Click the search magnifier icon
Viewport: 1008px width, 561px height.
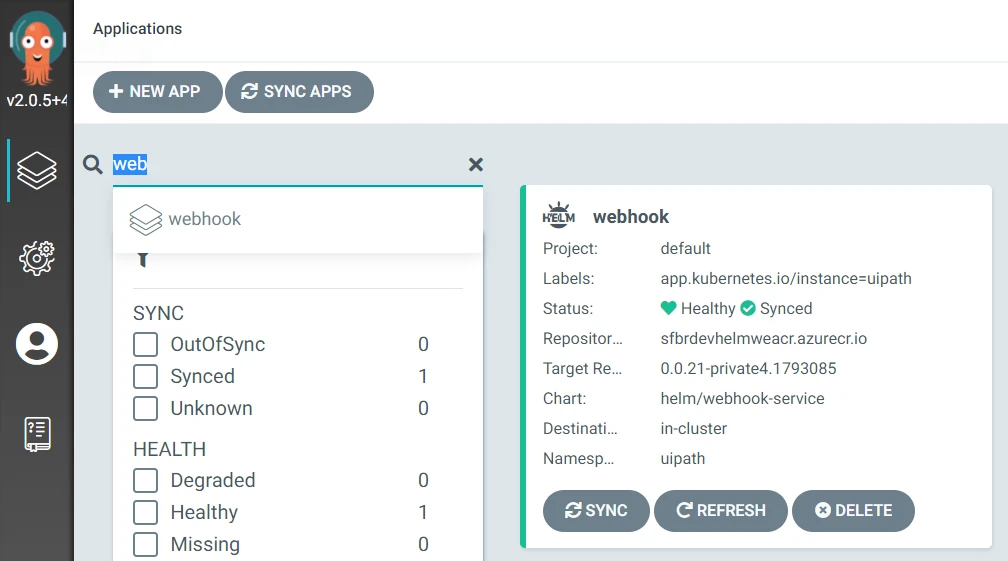click(93, 165)
